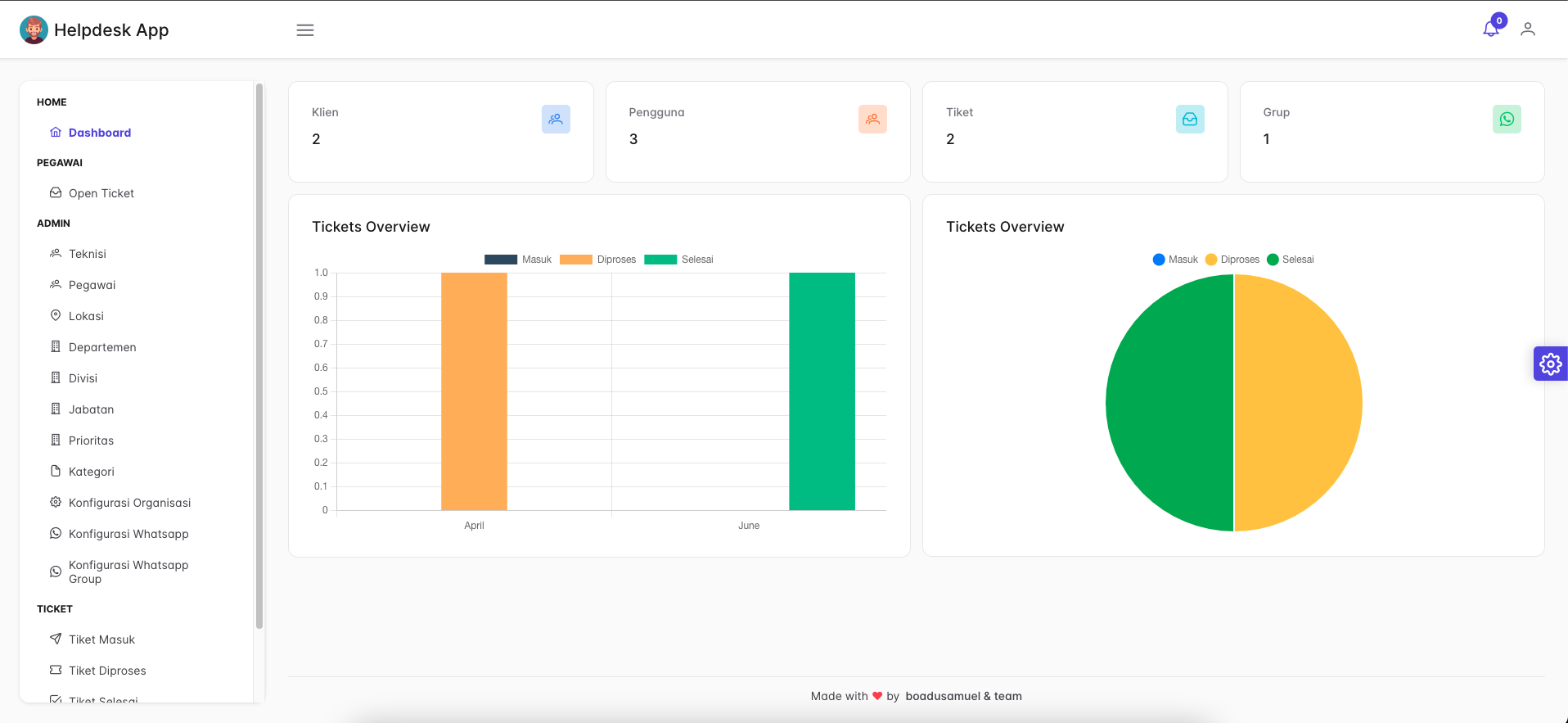The image size is (1568, 723).
Task: Click the Pengguna count value 3
Action: [x=633, y=139]
